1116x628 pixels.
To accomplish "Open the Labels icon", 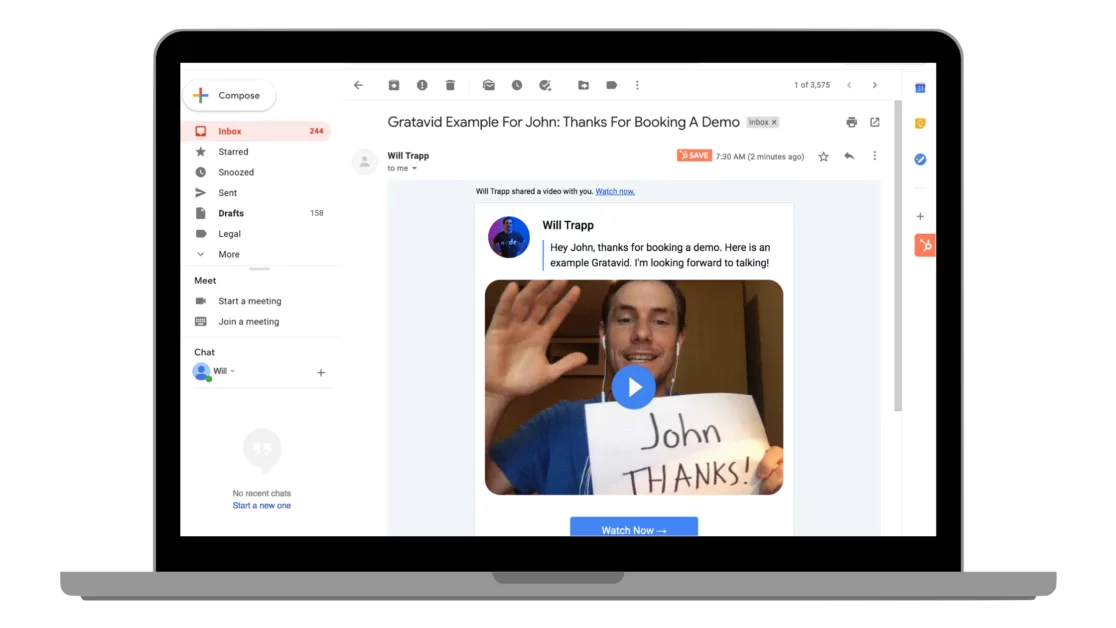I will click(611, 85).
